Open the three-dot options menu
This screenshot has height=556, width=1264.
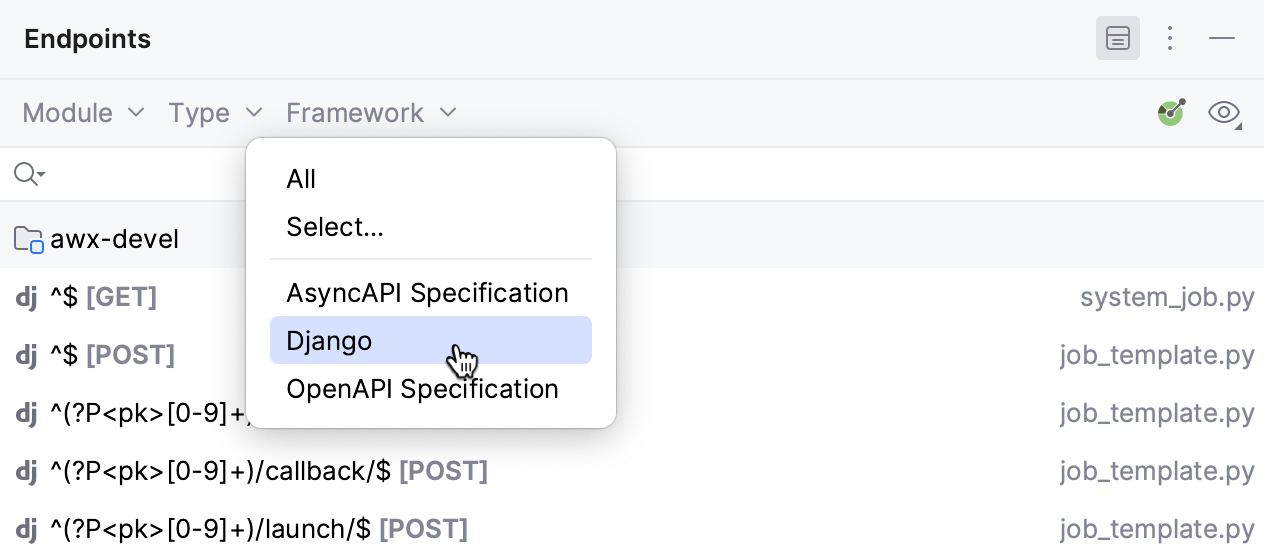coord(1170,39)
